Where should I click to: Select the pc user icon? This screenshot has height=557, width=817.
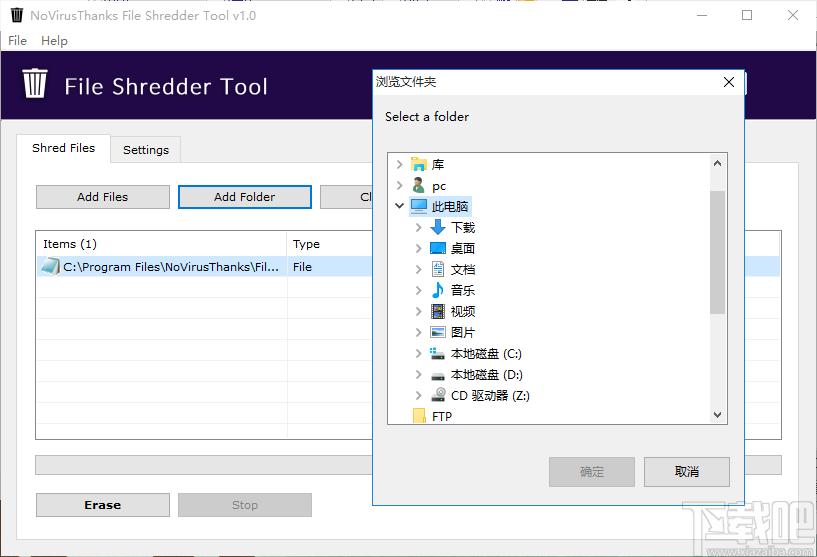(418, 185)
